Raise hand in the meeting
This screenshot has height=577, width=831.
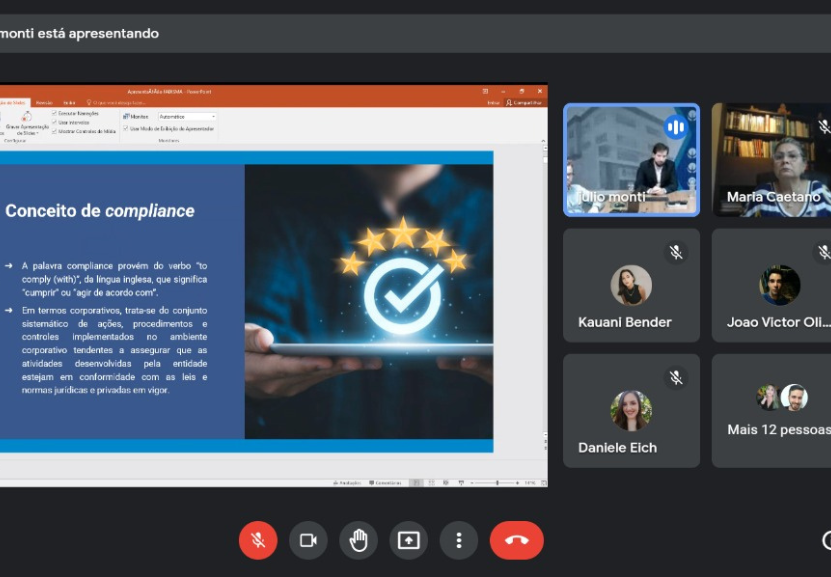point(358,540)
